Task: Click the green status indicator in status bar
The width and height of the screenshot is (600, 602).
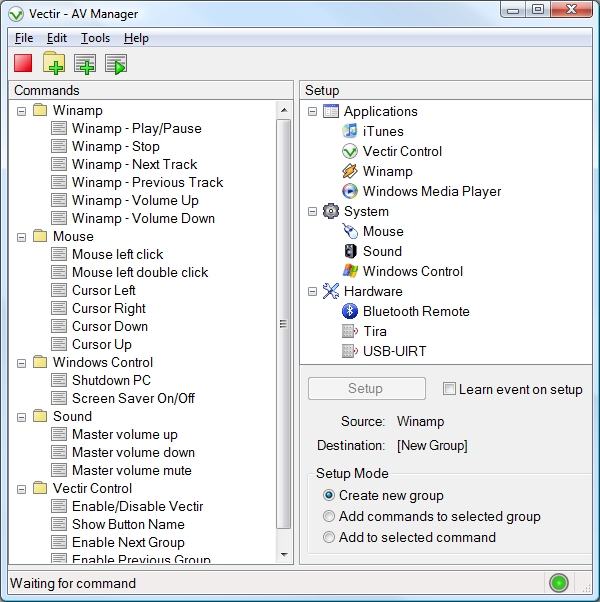Action: pyautogui.click(x=559, y=583)
